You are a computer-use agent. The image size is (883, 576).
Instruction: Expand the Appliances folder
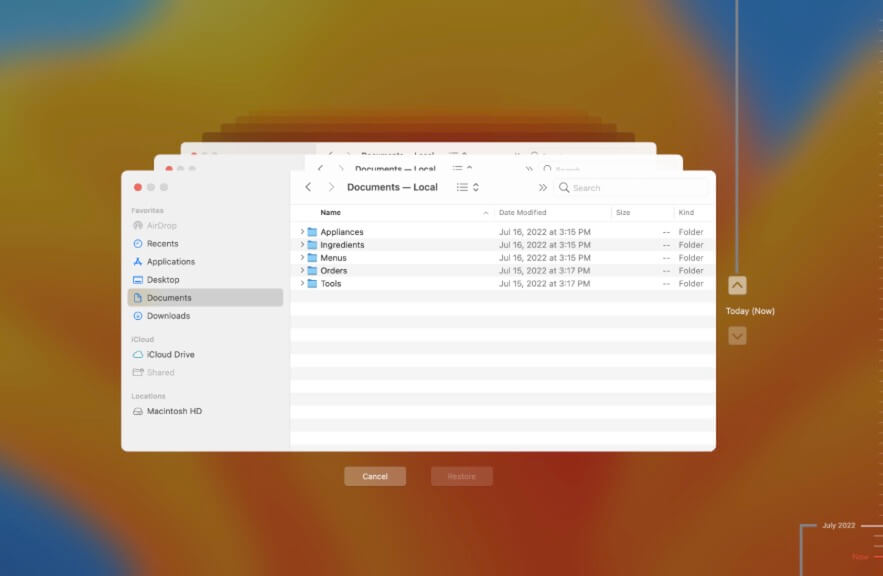point(303,231)
